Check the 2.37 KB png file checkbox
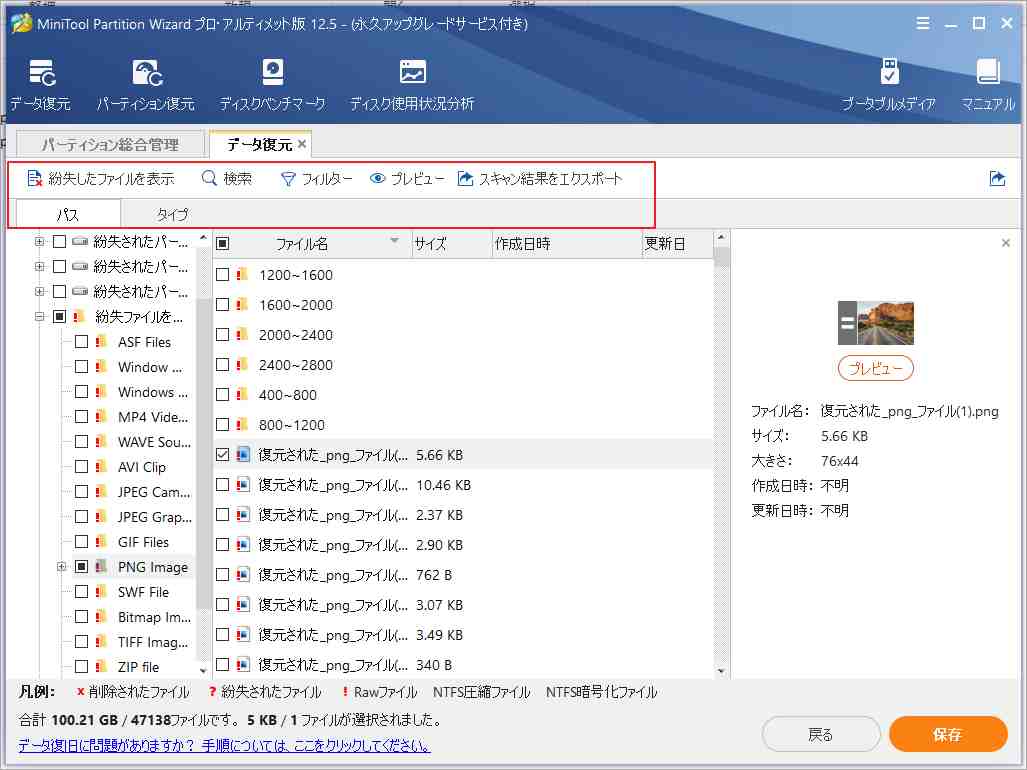Screen dimensions: 1027x770 point(223,515)
